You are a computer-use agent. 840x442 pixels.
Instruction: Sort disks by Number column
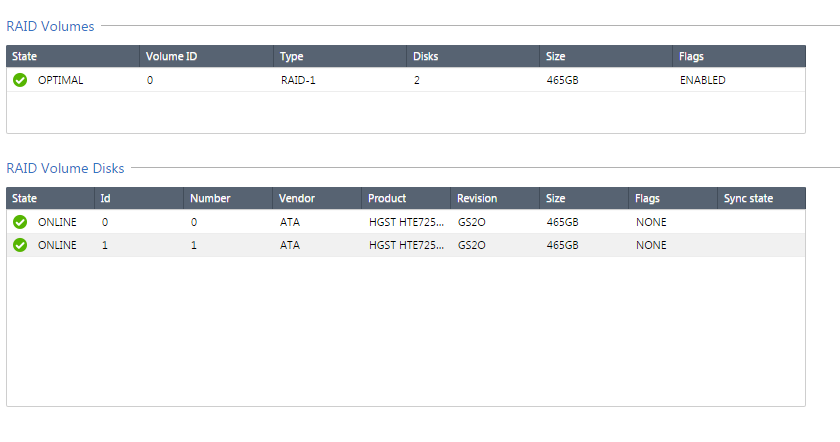228,198
